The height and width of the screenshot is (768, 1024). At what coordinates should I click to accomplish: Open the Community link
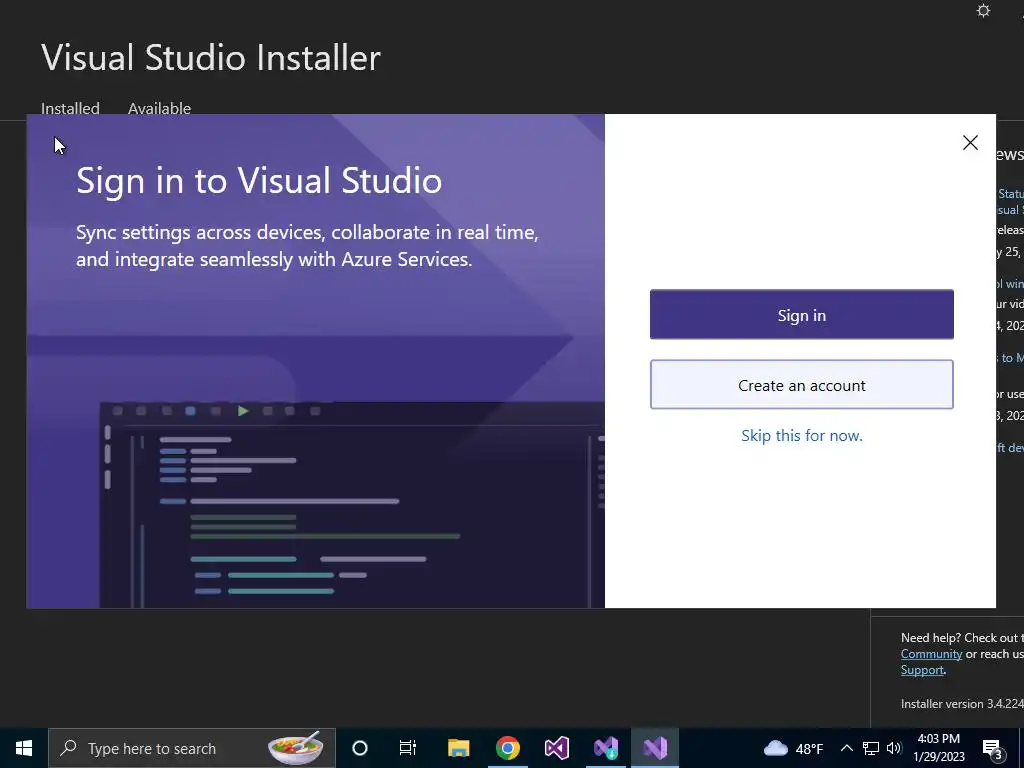pos(931,654)
